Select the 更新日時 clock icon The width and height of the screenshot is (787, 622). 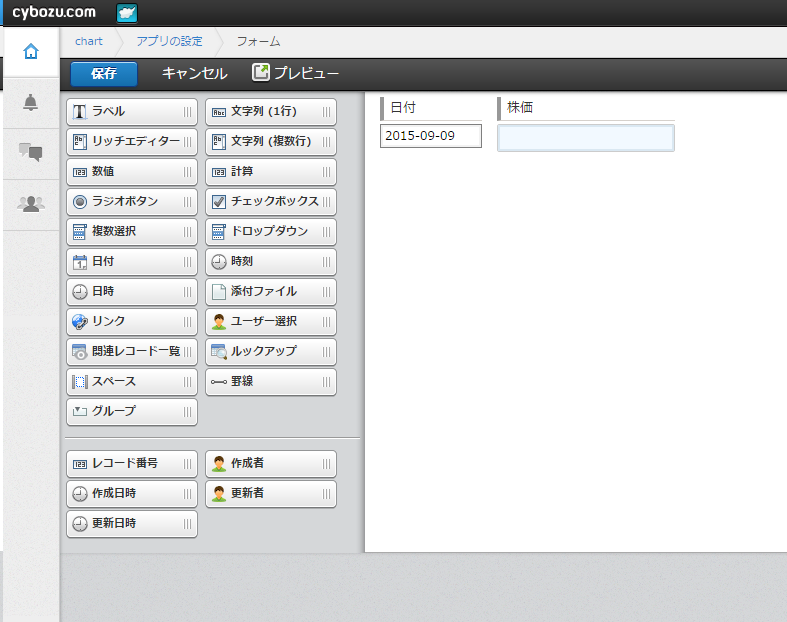coord(80,524)
